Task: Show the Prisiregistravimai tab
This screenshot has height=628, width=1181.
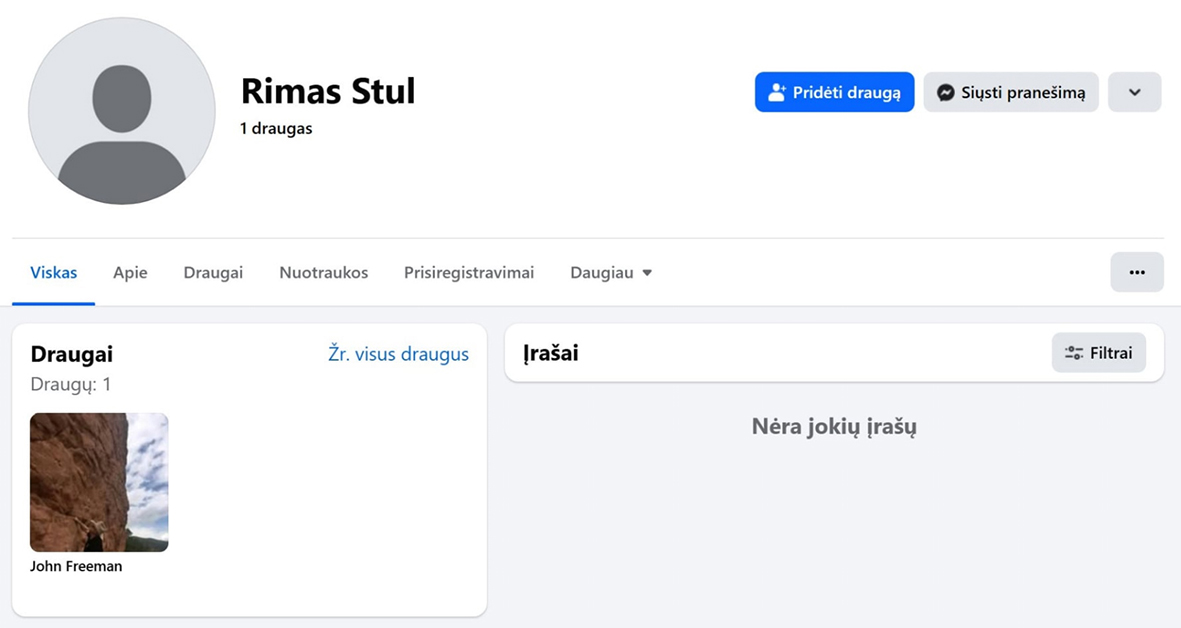Action: tap(469, 273)
